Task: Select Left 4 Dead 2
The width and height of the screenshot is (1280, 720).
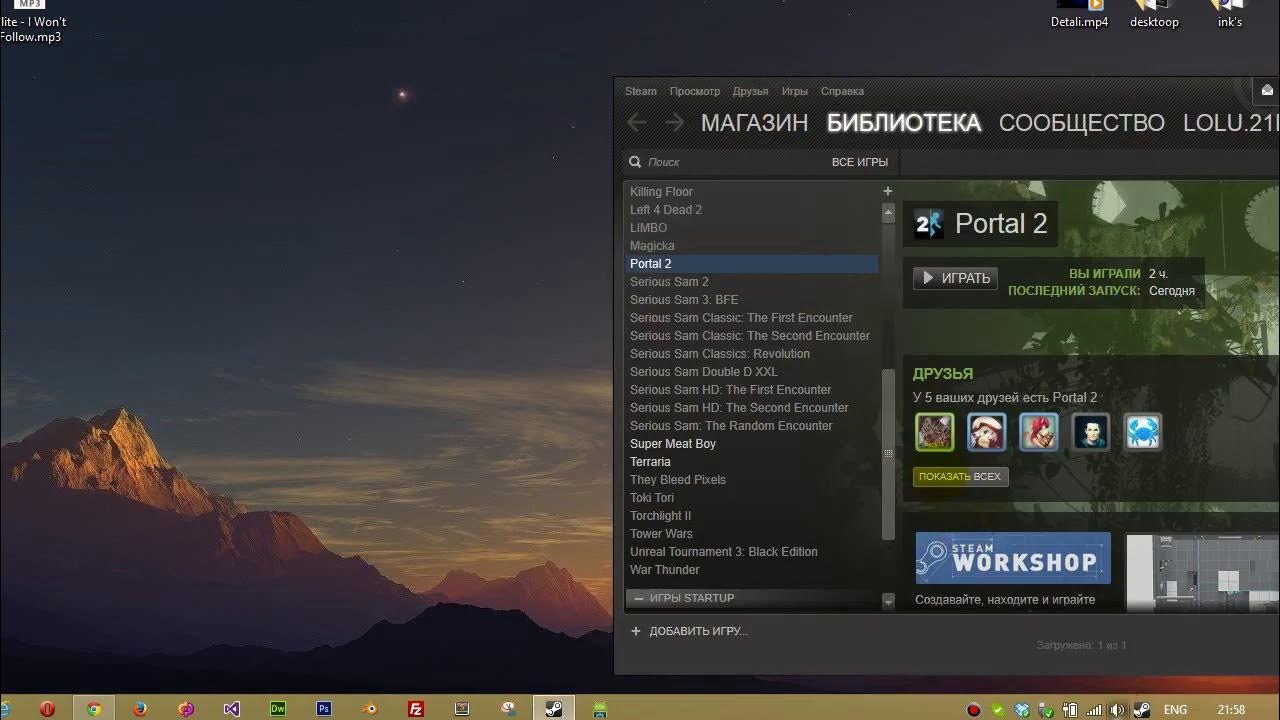Action: coord(666,209)
